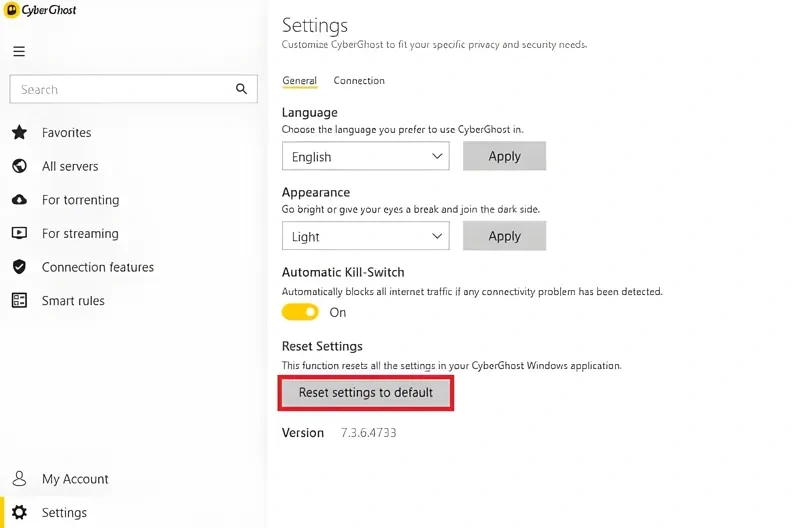The image size is (800, 528).
Task: Click the On label beside Kill-Switch
Action: [338, 312]
